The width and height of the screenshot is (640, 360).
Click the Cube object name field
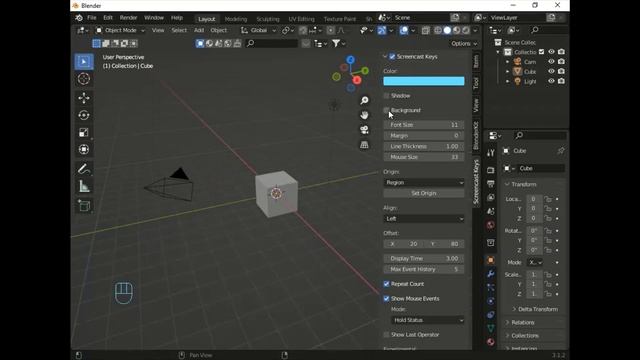541,169
